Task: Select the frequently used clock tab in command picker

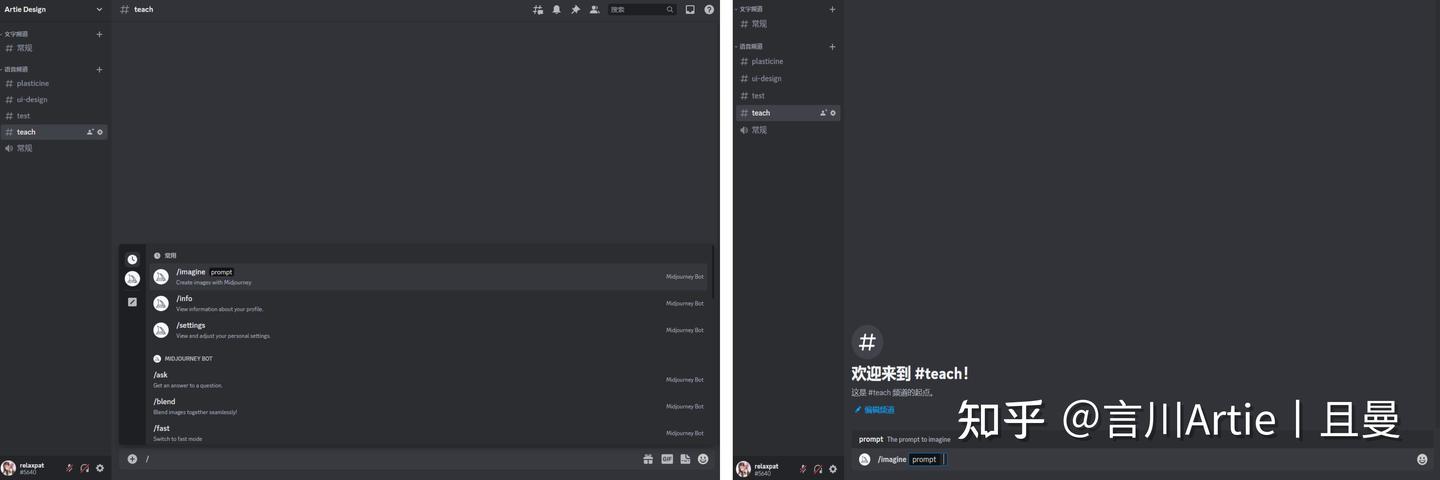Action: point(132,259)
